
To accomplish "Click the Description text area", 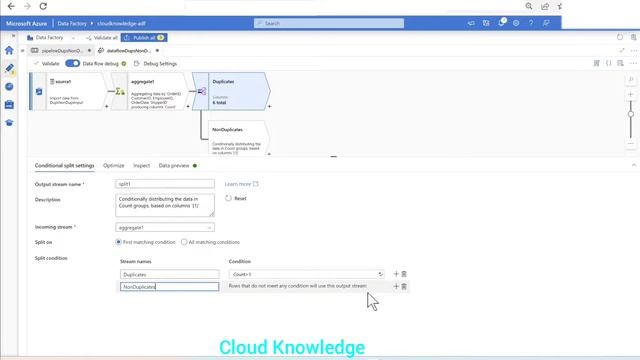I will [x=165, y=205].
